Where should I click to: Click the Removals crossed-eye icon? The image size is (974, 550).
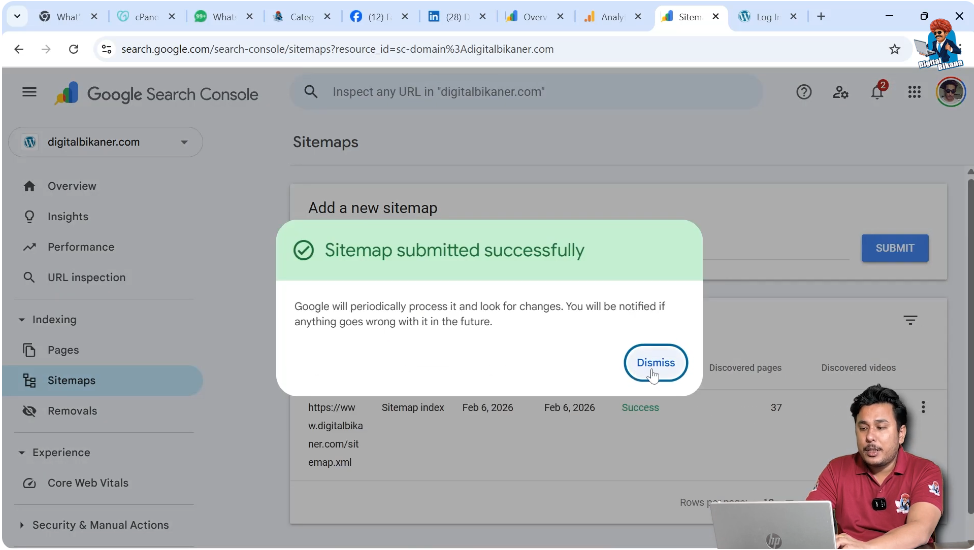pos(29,411)
